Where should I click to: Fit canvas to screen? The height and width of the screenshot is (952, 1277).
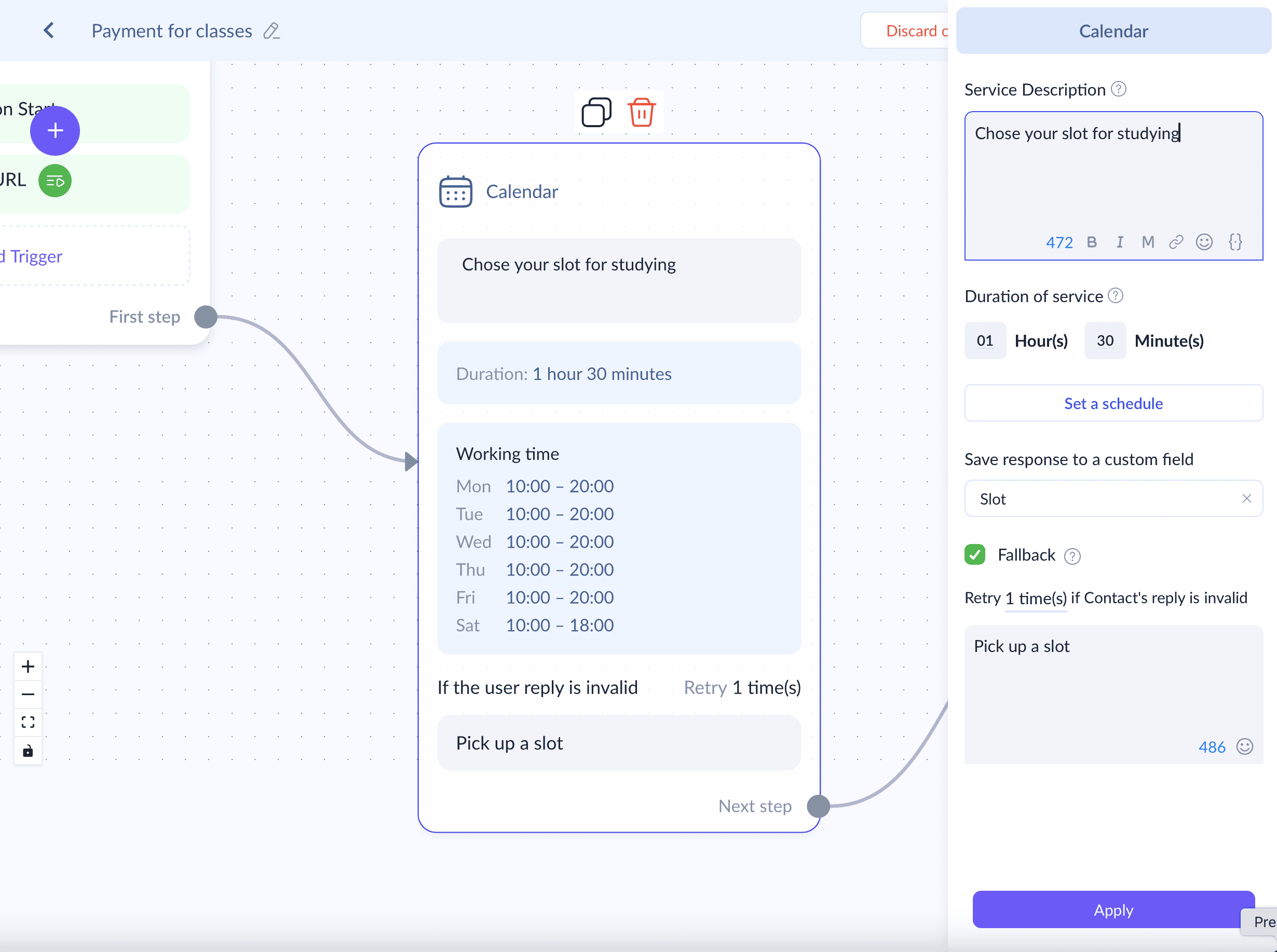[28, 722]
